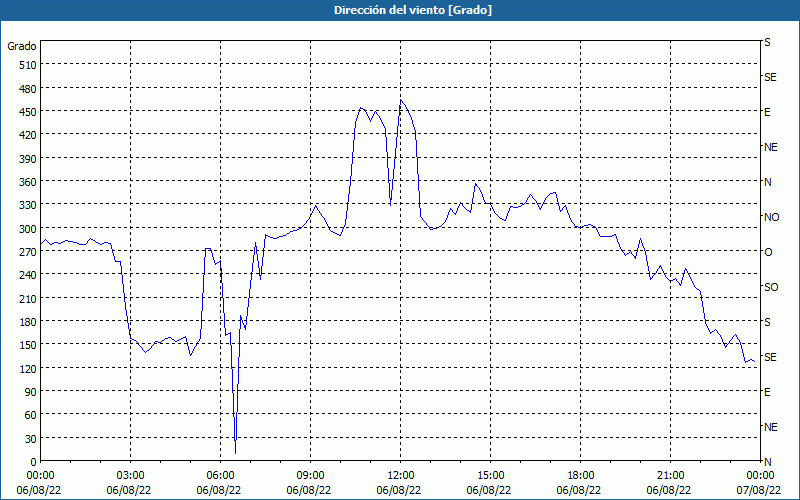Click the title 'Dirección del viento [Grado]'
This screenshot has width=800, height=500.
click(x=413, y=10)
